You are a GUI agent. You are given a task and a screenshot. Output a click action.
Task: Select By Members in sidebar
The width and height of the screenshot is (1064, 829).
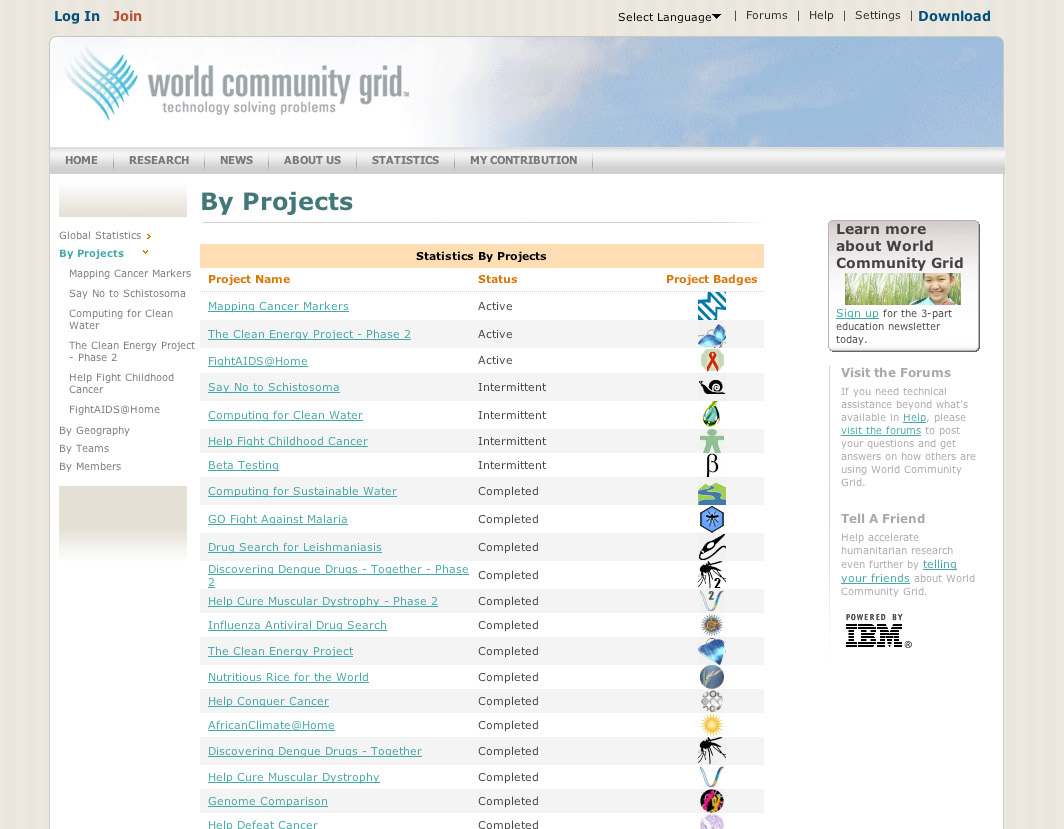90,466
